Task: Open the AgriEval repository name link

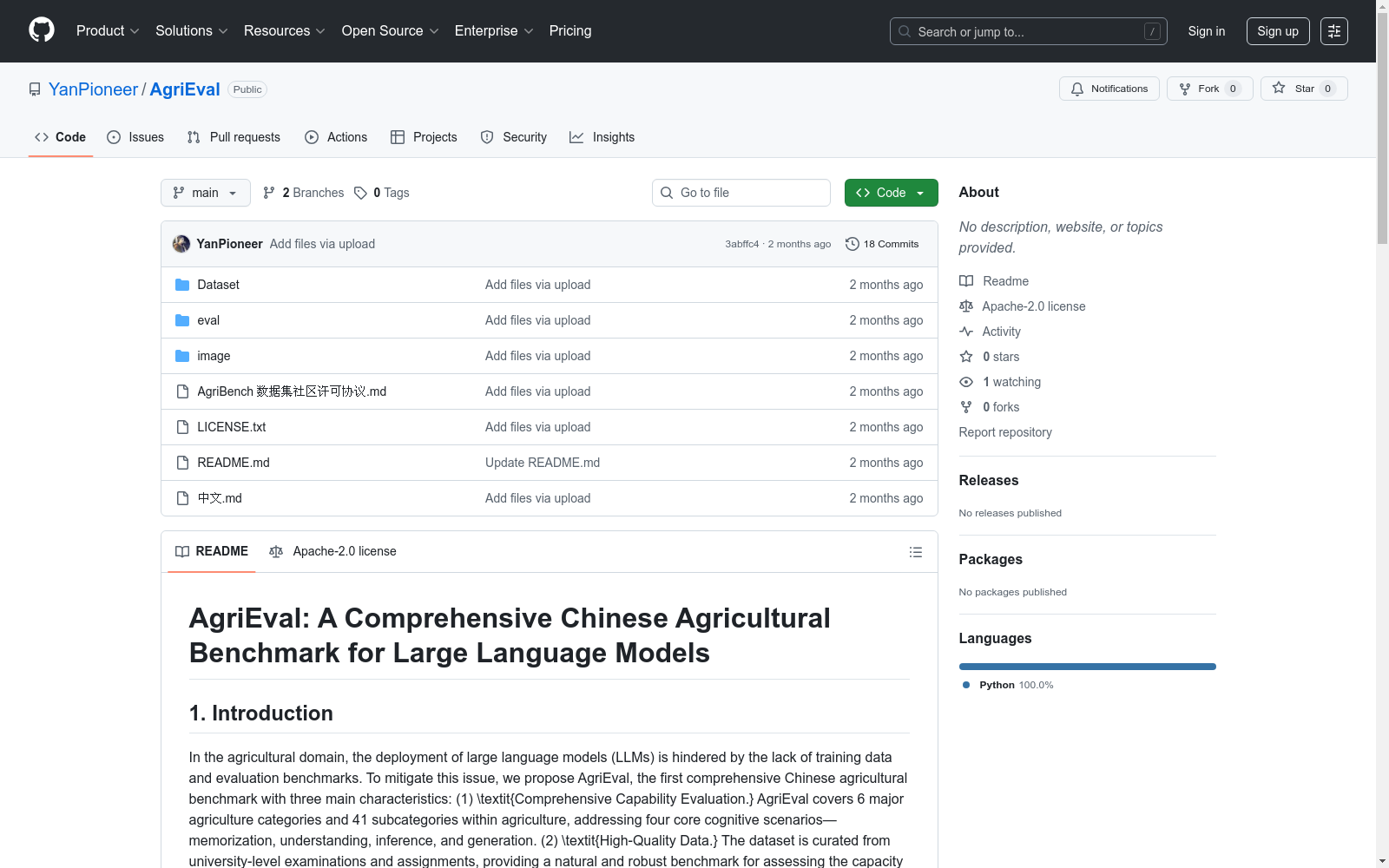Action: (185, 89)
